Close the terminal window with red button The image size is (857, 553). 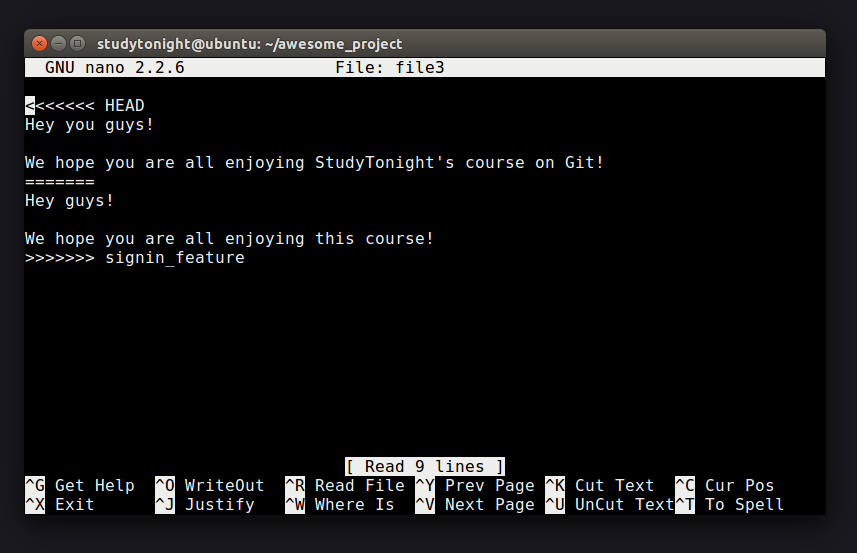tap(39, 43)
